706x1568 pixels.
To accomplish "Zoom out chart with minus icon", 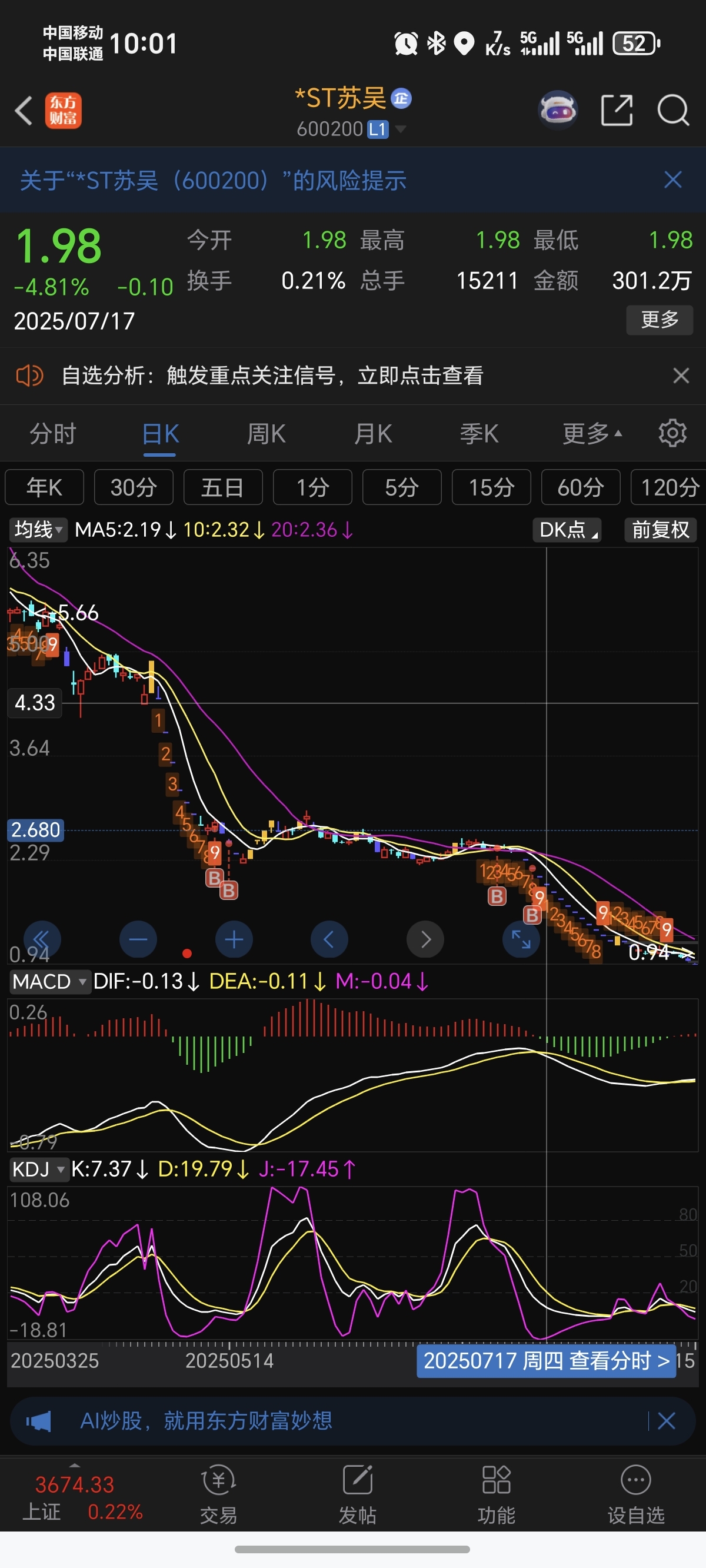I will pyautogui.click(x=138, y=939).
